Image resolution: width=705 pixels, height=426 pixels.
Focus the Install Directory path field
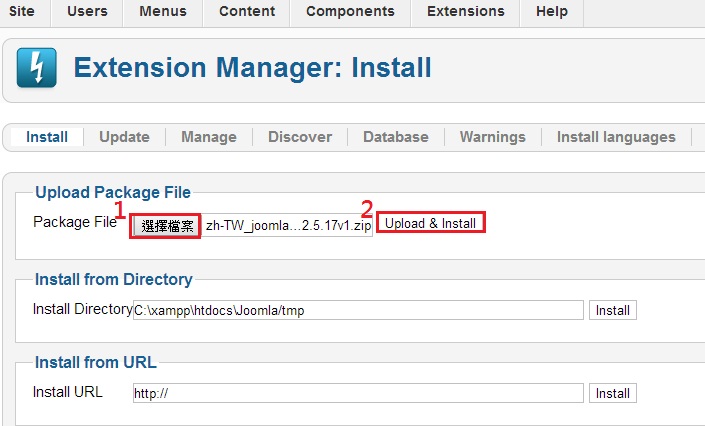pyautogui.click(x=358, y=310)
